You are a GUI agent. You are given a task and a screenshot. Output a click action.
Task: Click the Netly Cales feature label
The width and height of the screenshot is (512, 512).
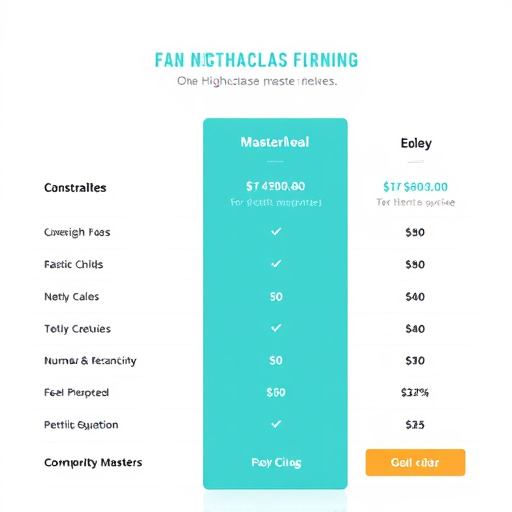pos(71,297)
